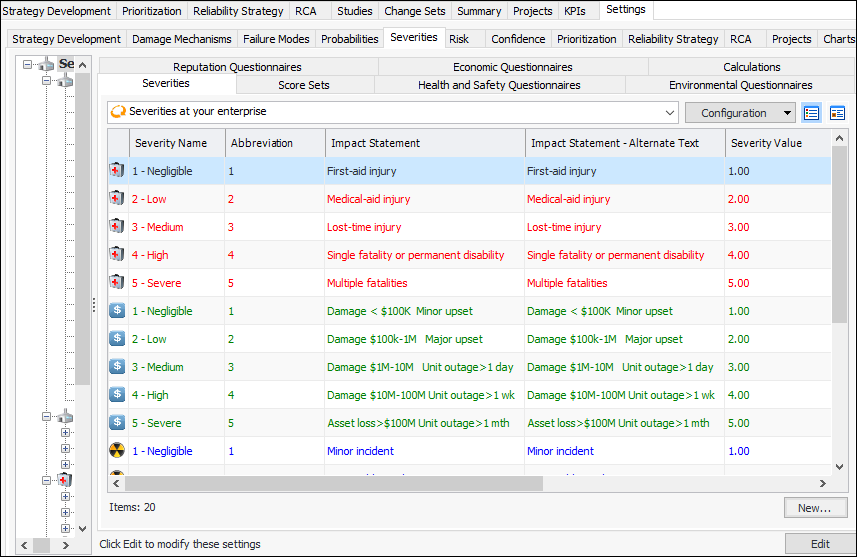Switch to list view icon

[x=812, y=113]
